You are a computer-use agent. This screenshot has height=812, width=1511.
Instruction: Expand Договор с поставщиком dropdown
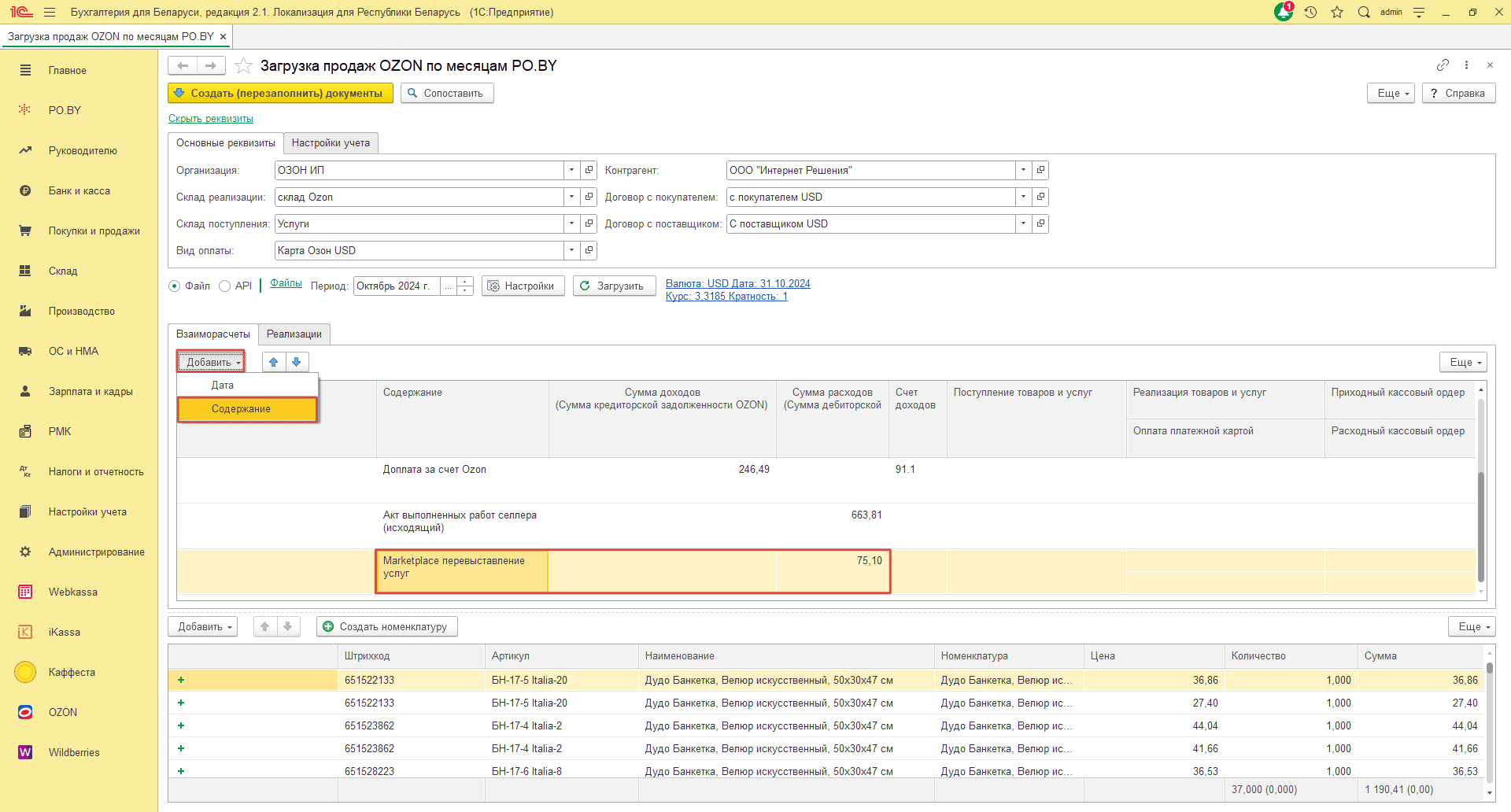[x=1023, y=223]
